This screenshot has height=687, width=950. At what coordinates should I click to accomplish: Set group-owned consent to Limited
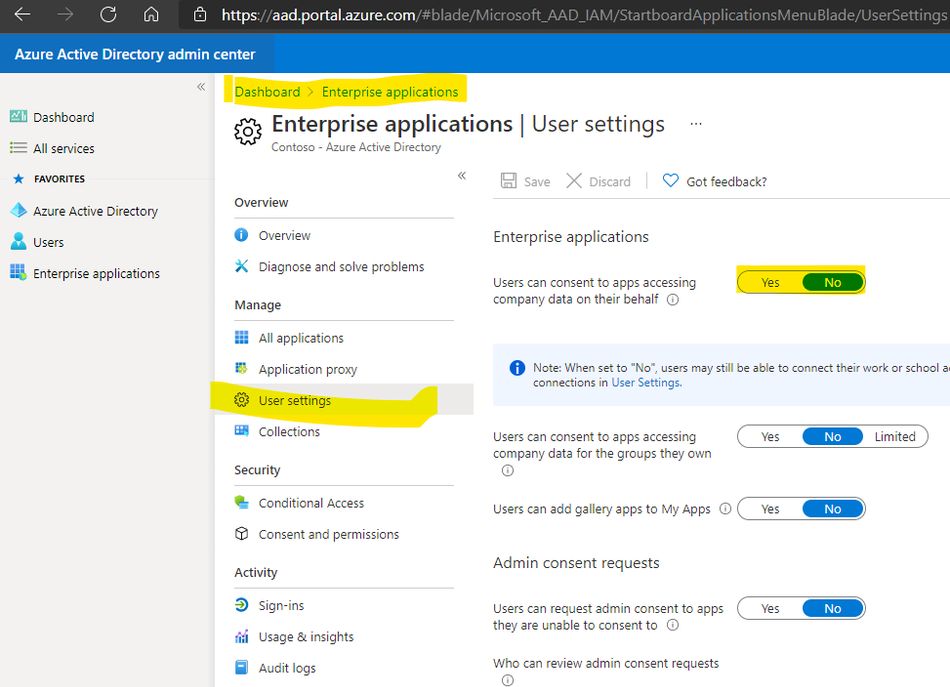click(x=895, y=437)
